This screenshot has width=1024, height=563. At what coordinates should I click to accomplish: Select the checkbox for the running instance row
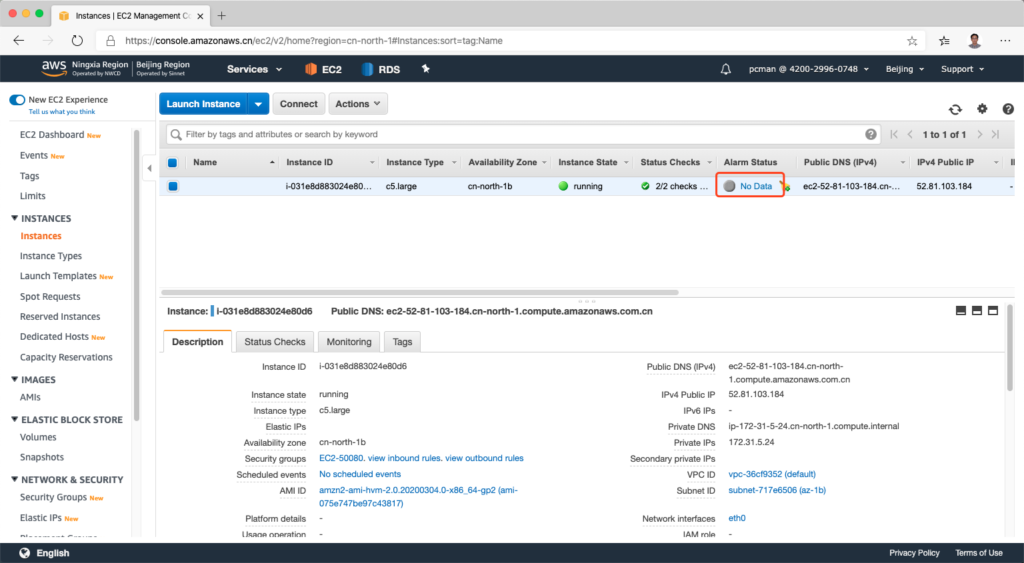(x=173, y=186)
